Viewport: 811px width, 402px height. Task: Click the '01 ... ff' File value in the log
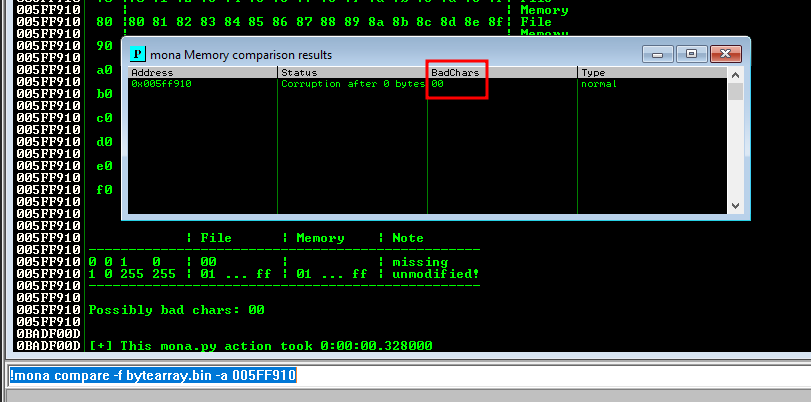pos(235,274)
